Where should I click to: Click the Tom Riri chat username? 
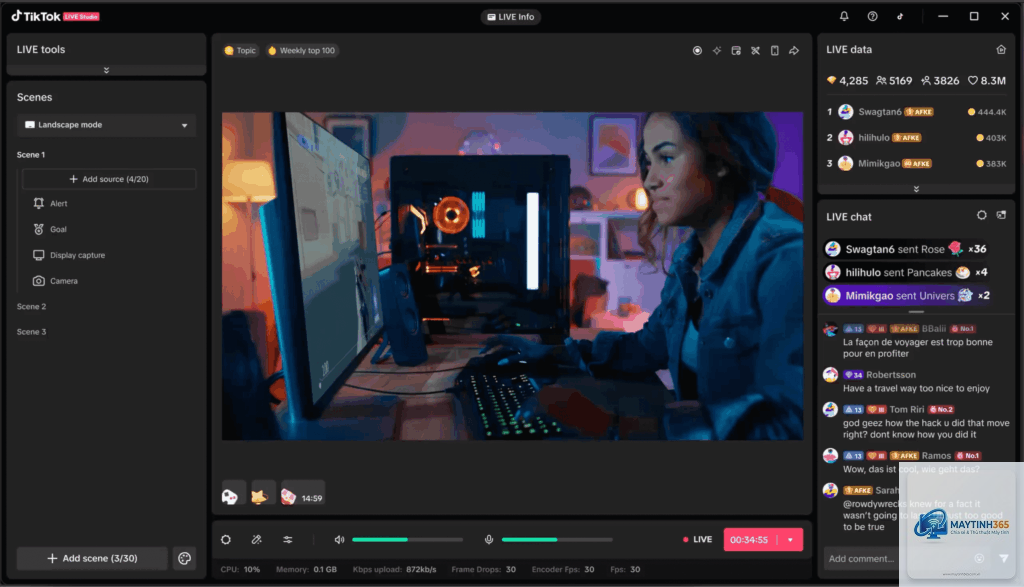(x=906, y=409)
